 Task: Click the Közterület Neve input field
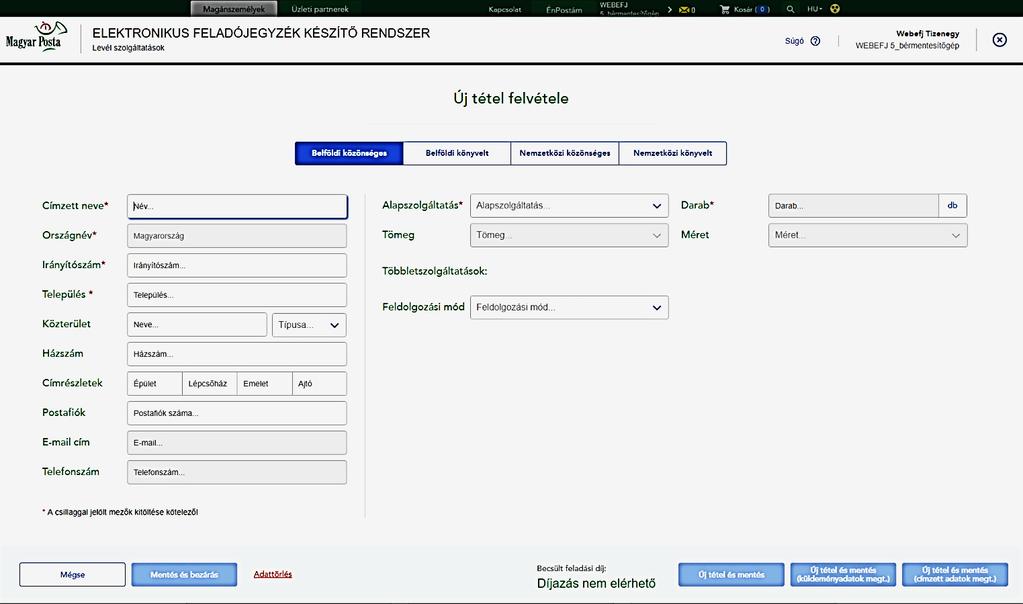[x=197, y=324]
